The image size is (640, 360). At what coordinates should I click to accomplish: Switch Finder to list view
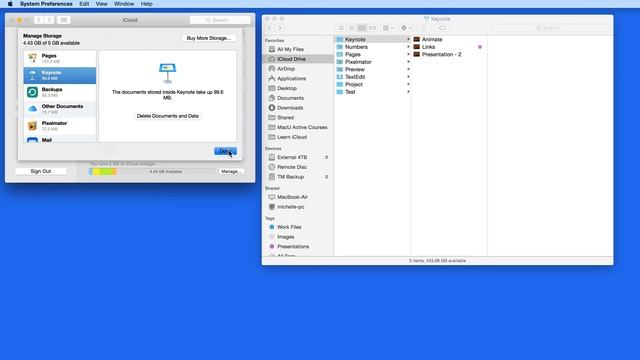351,28
